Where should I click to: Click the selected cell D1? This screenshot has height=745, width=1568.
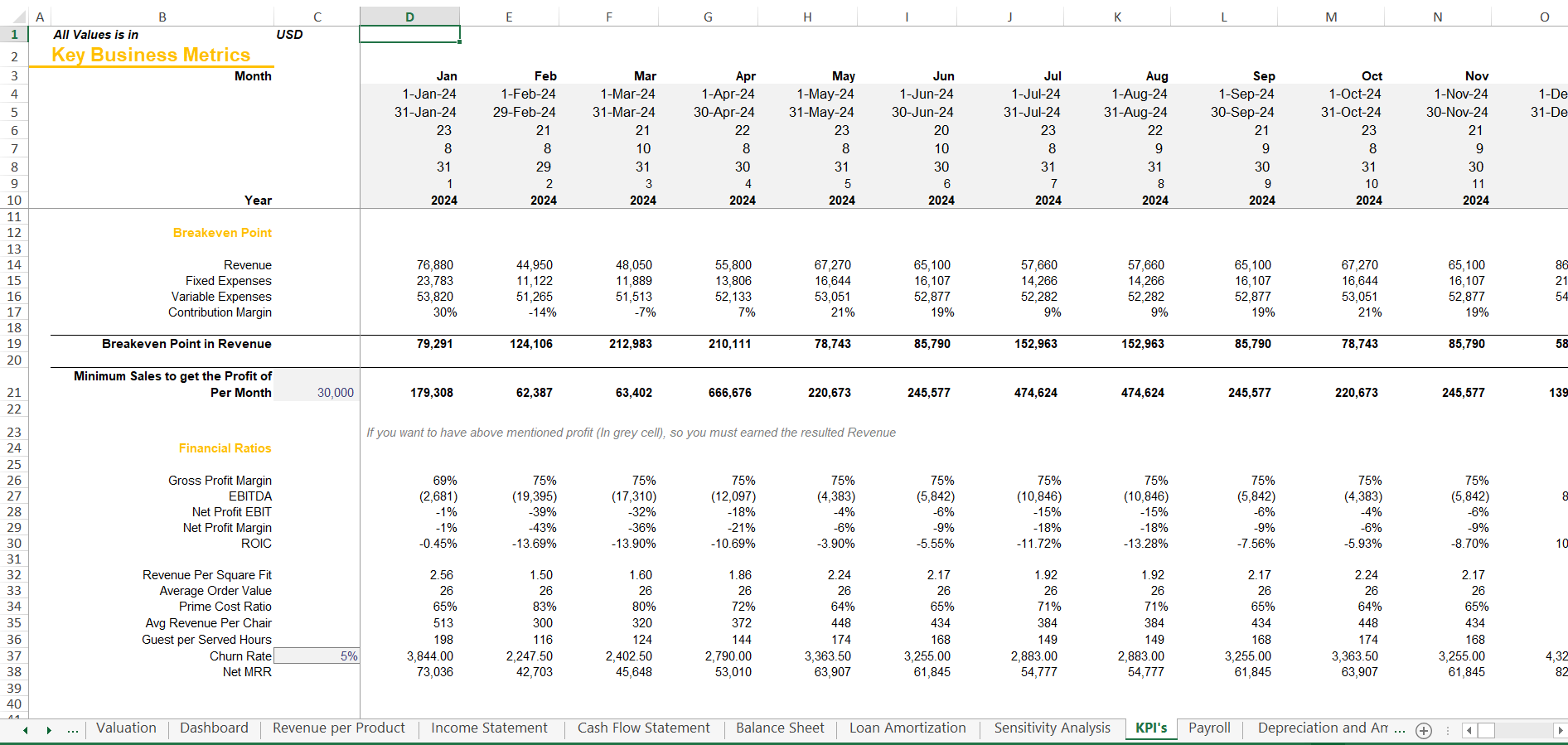409,34
